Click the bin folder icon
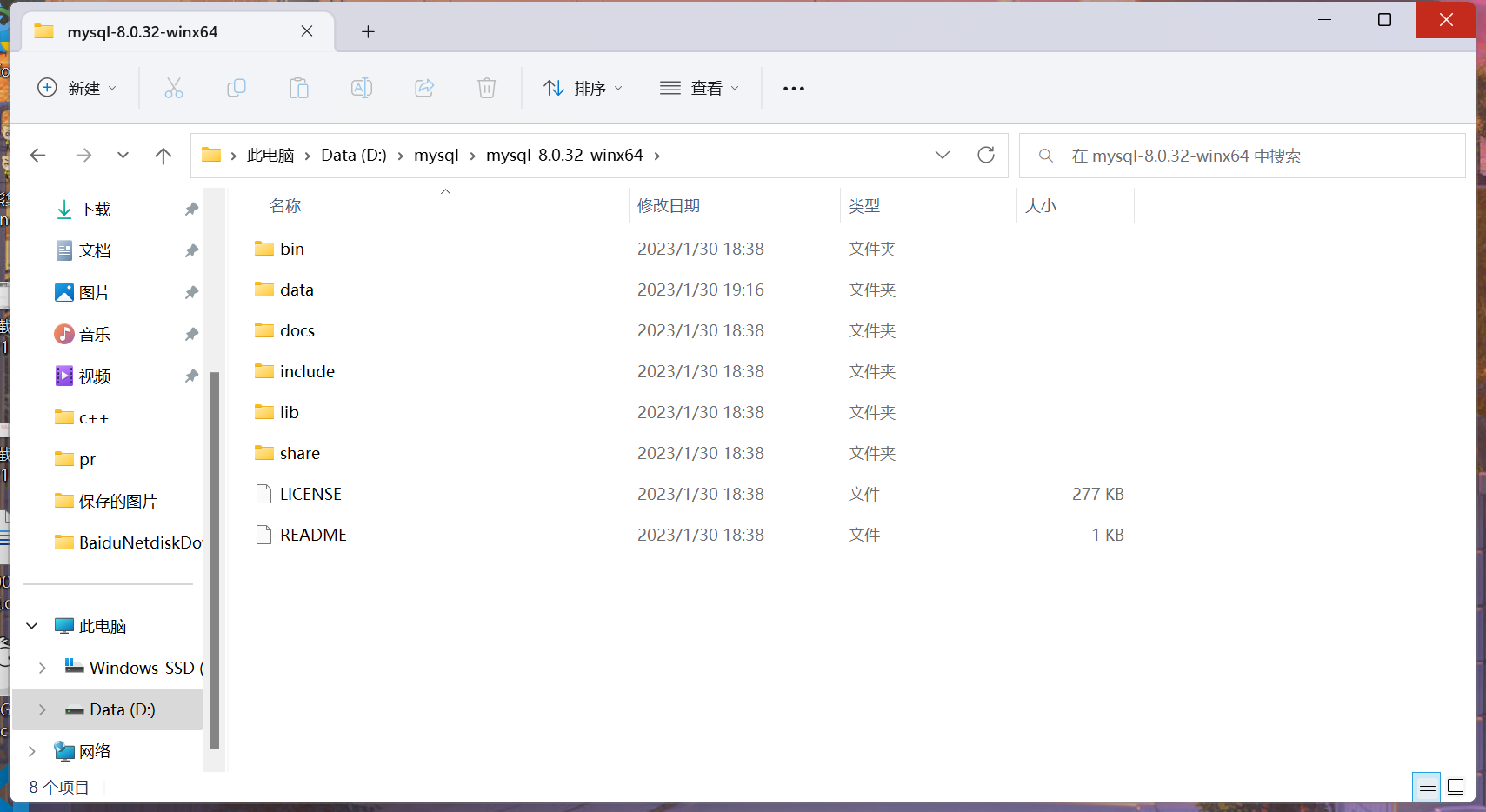 pos(264,249)
